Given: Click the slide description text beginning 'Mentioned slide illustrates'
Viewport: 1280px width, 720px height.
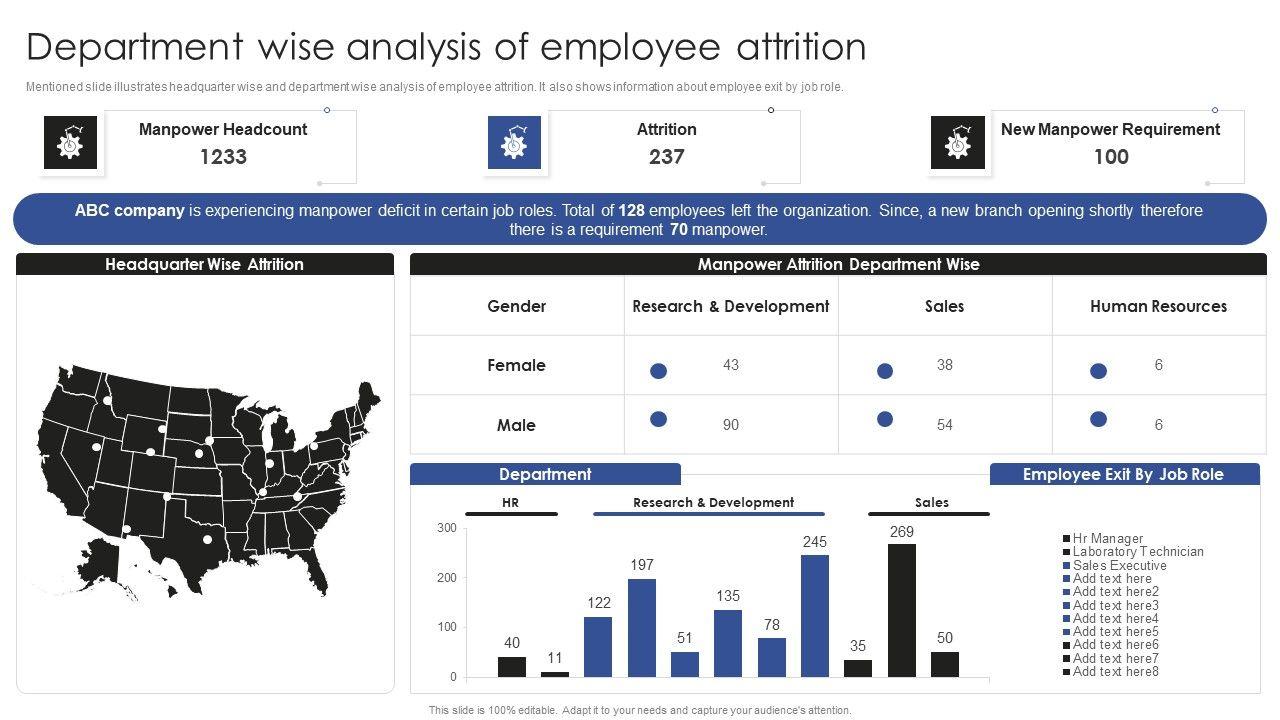Looking at the screenshot, I should (435, 87).
